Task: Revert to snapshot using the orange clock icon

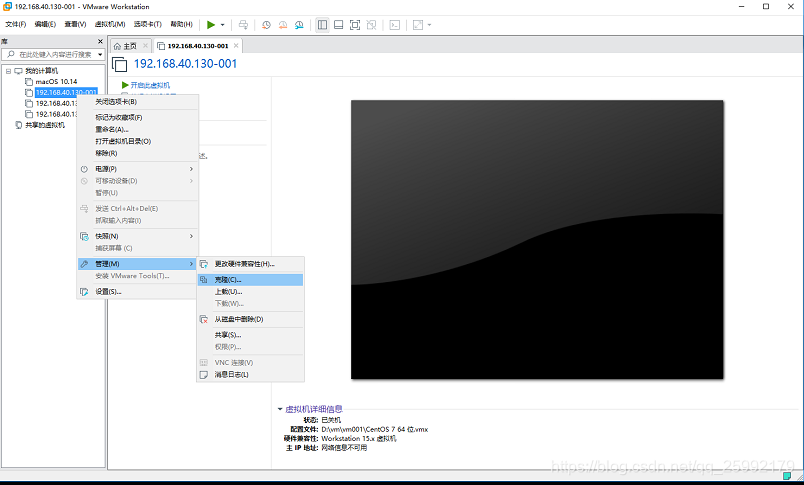Action: click(283, 25)
